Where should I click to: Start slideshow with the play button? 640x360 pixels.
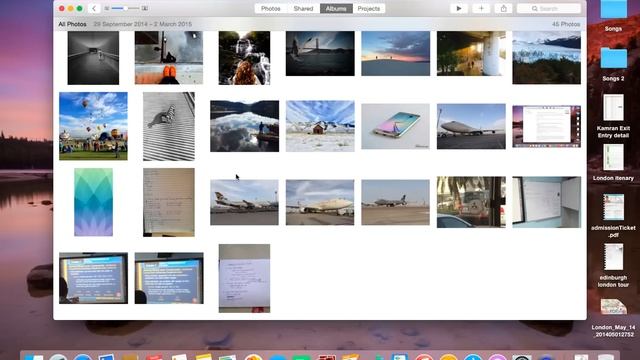459,8
